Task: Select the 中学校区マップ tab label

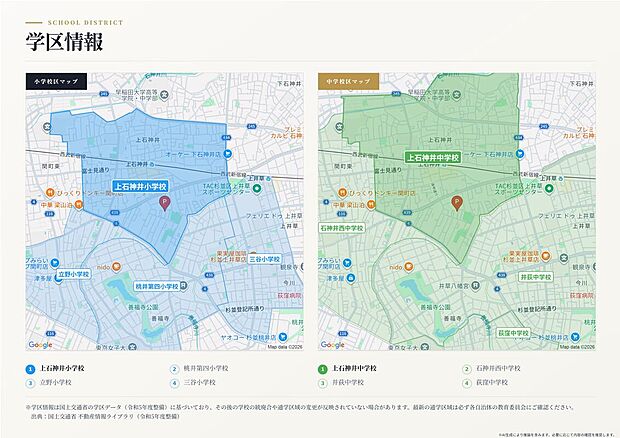Action: pos(348,81)
